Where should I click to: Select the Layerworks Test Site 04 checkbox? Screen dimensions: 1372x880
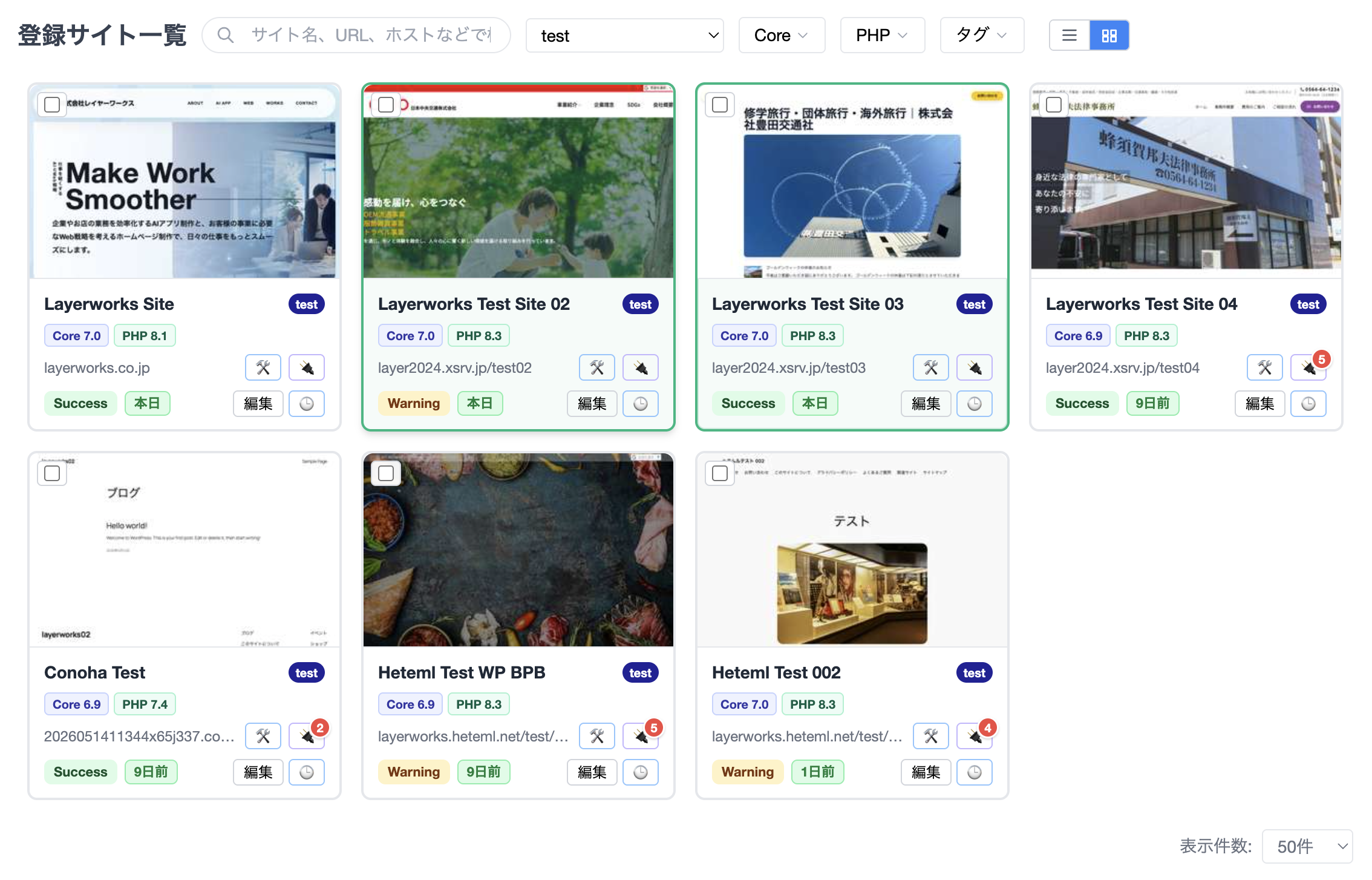pyautogui.click(x=1054, y=105)
